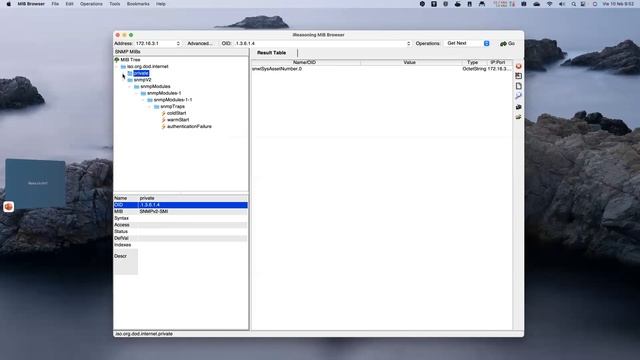
Task: Select the snmpModules-1-1 tree node
Action: (173, 100)
